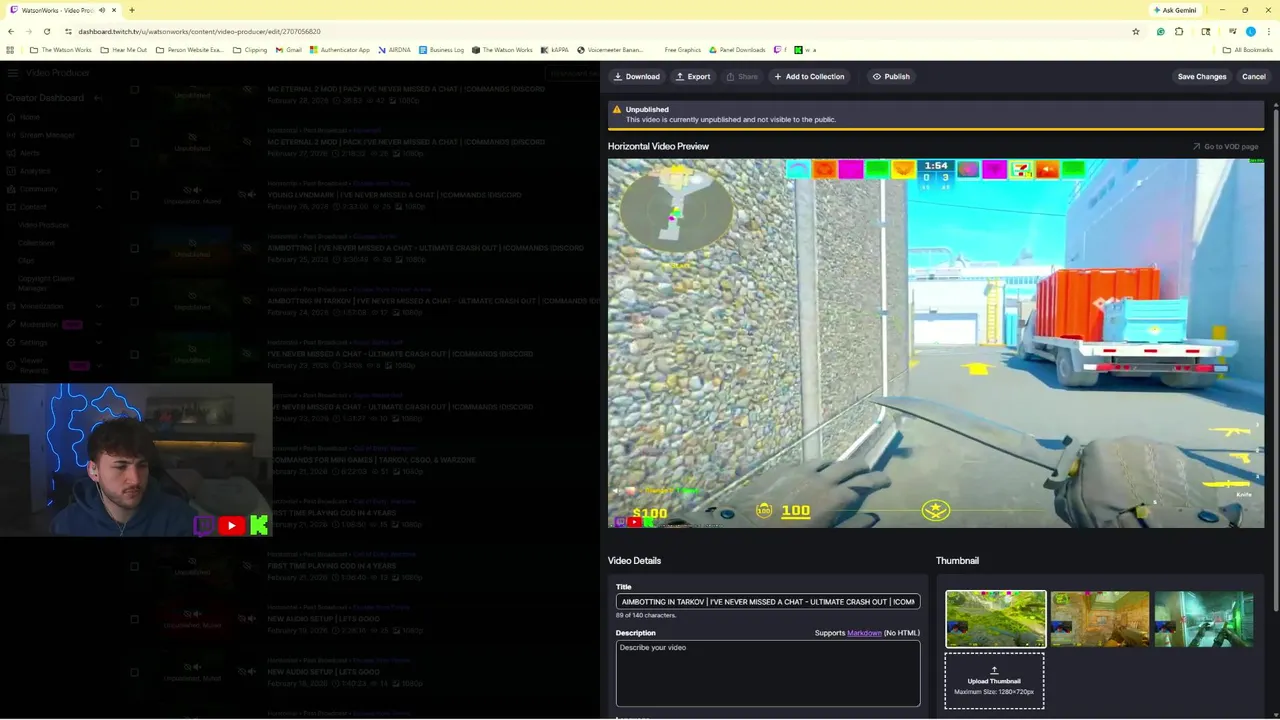The image size is (1280, 720).
Task: Open the Clipping bookmark folder
Action: pos(250,50)
